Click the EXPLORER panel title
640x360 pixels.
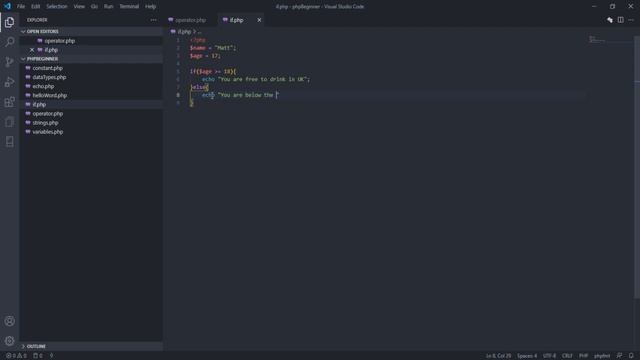(37, 20)
